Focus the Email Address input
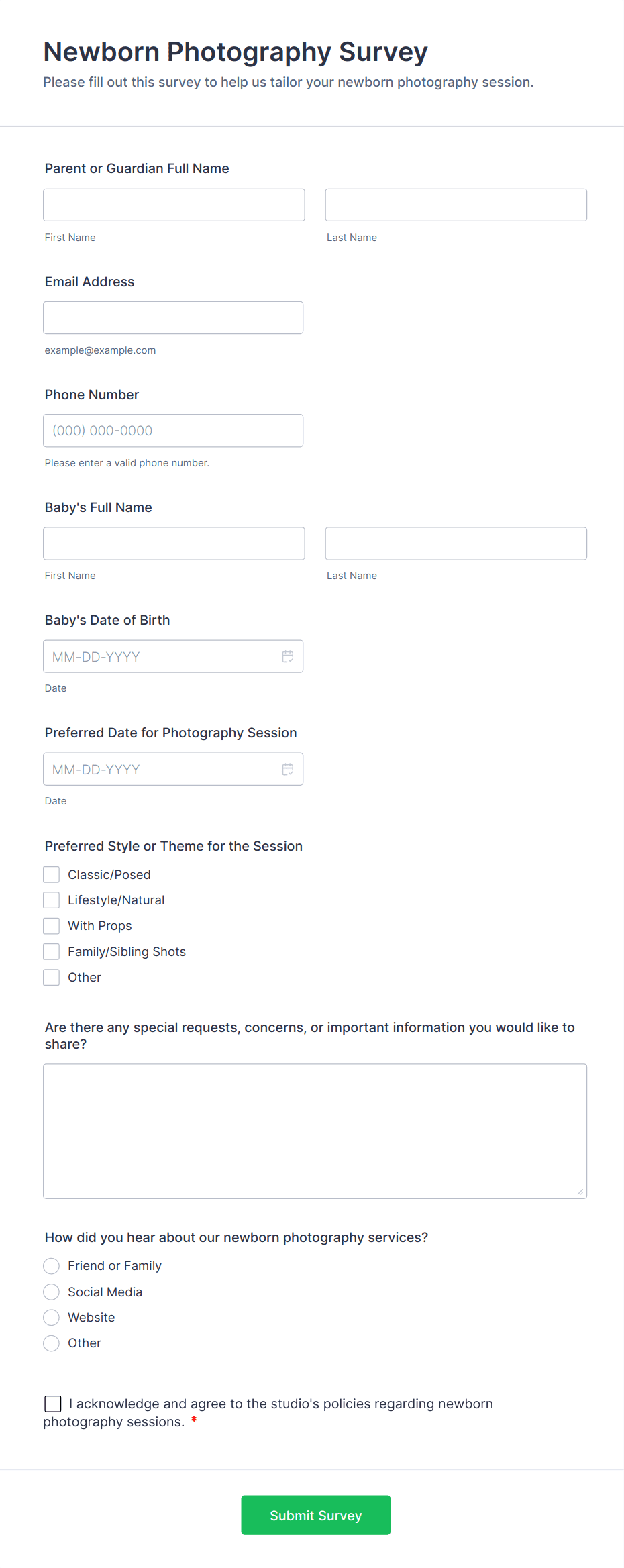This screenshot has width=624, height=1568. click(173, 317)
